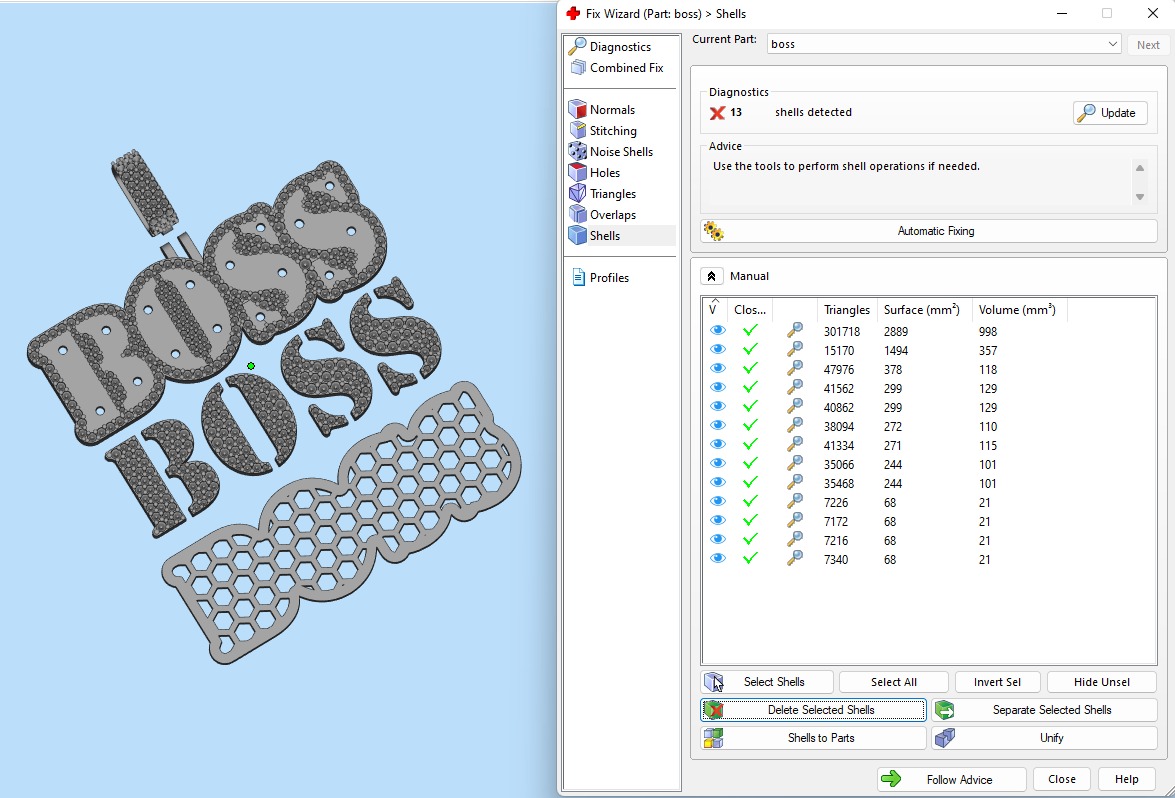Image resolution: width=1175 pixels, height=798 pixels.
Task: Activate the Select Shells tool
Action: pos(767,682)
